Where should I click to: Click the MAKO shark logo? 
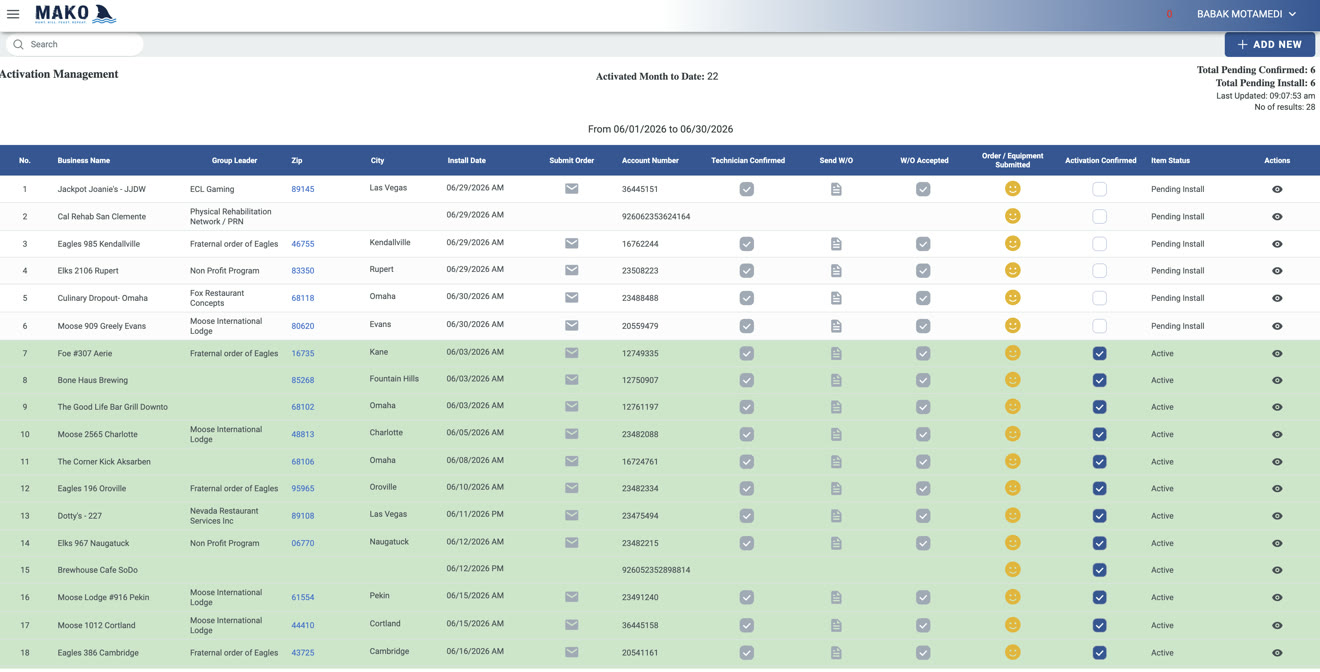pyautogui.click(x=76, y=14)
